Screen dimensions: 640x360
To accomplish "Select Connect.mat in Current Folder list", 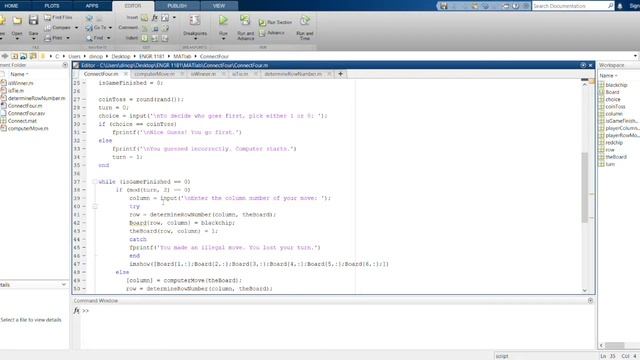I will (22, 121).
